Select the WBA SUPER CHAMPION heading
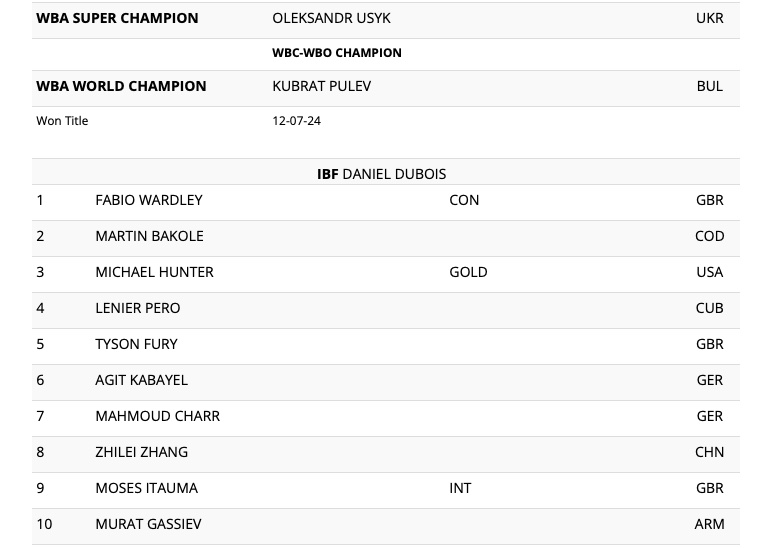 coord(117,18)
